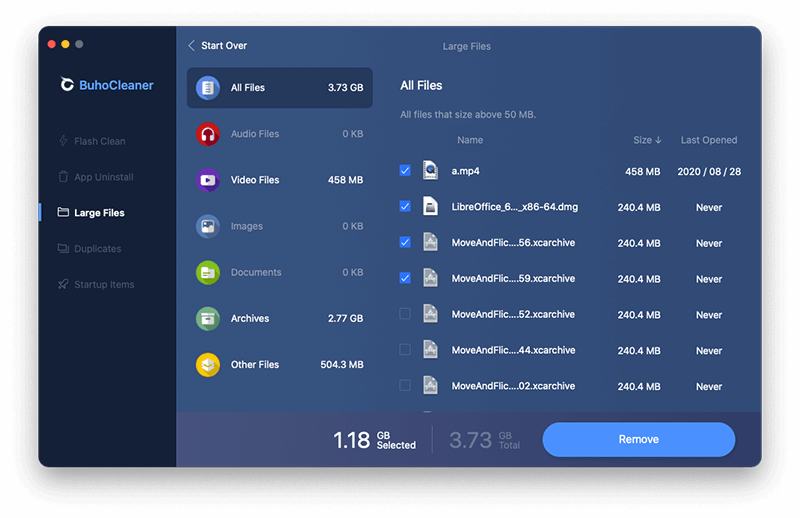Select the Images category label
Image resolution: width=800 pixels, height=518 pixels.
point(246,226)
